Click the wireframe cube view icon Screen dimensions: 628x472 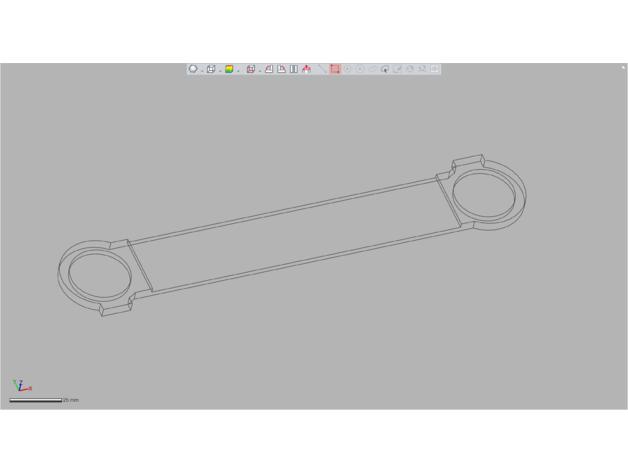[x=211, y=69]
